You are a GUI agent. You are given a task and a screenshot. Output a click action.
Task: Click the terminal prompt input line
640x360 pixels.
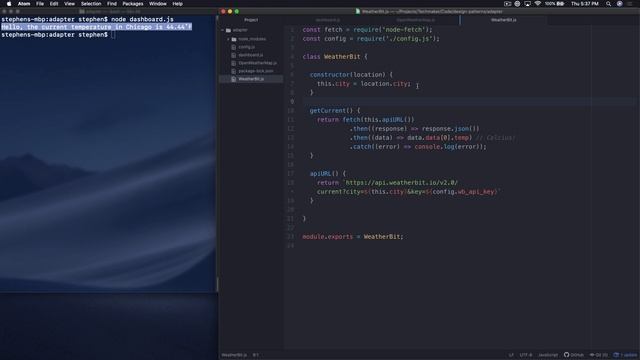point(58,35)
